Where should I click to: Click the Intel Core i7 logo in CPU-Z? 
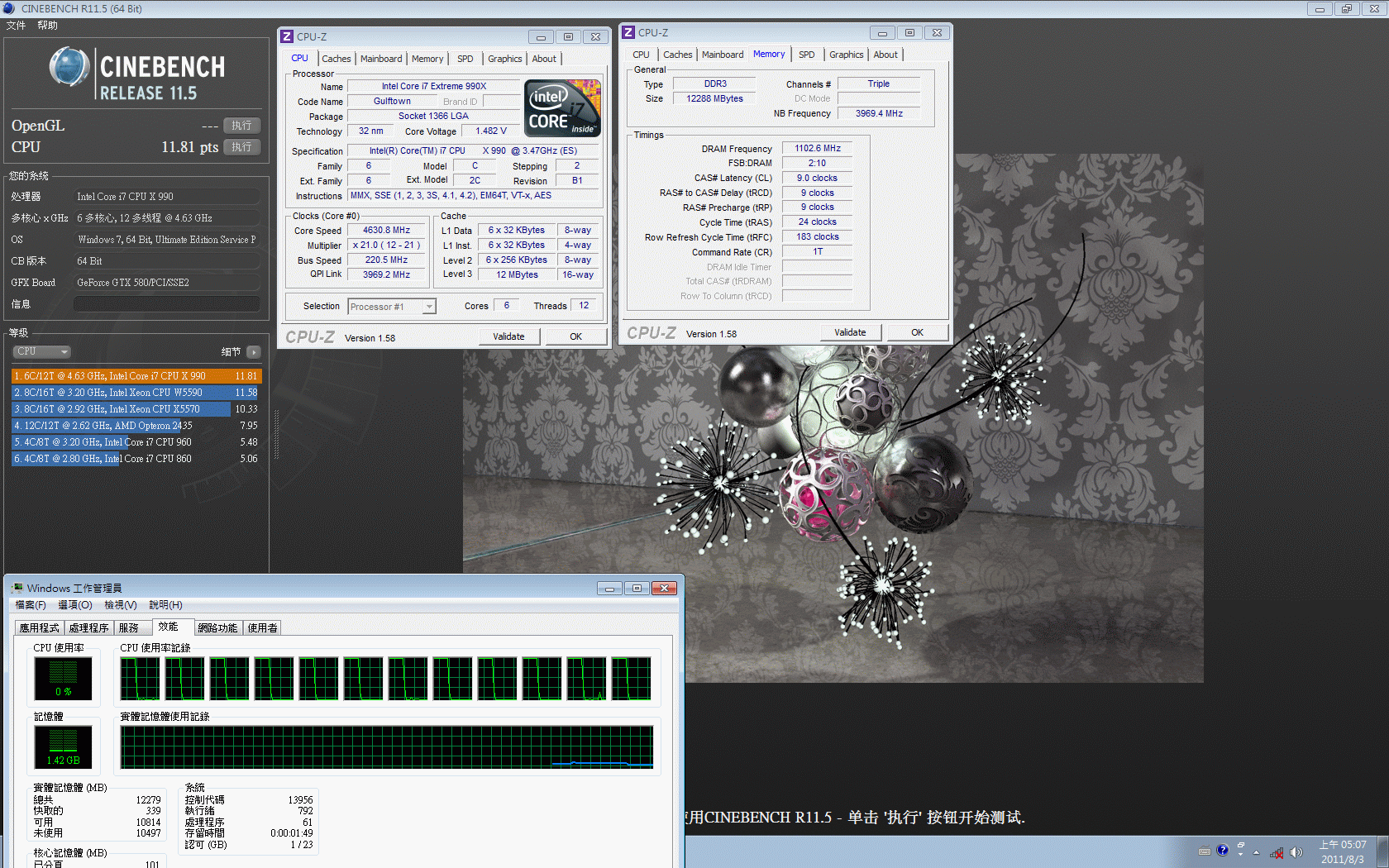(x=562, y=108)
